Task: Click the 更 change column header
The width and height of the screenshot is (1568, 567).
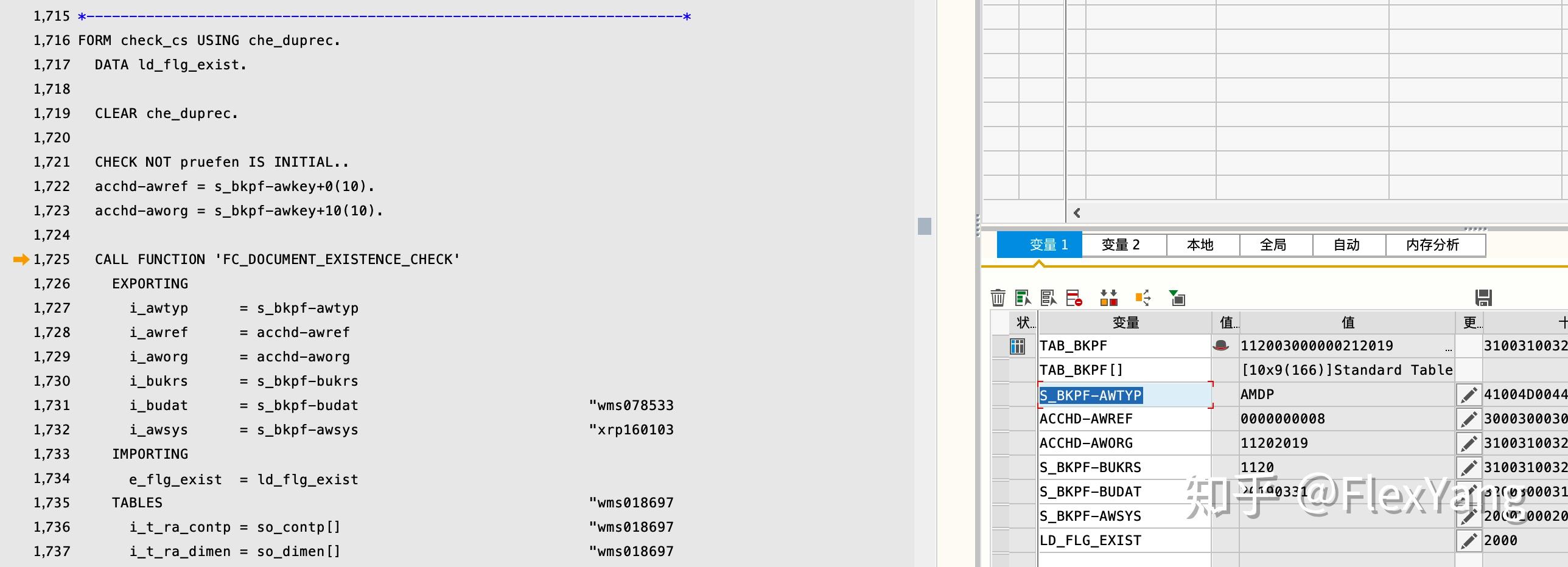Action: click(x=1469, y=322)
